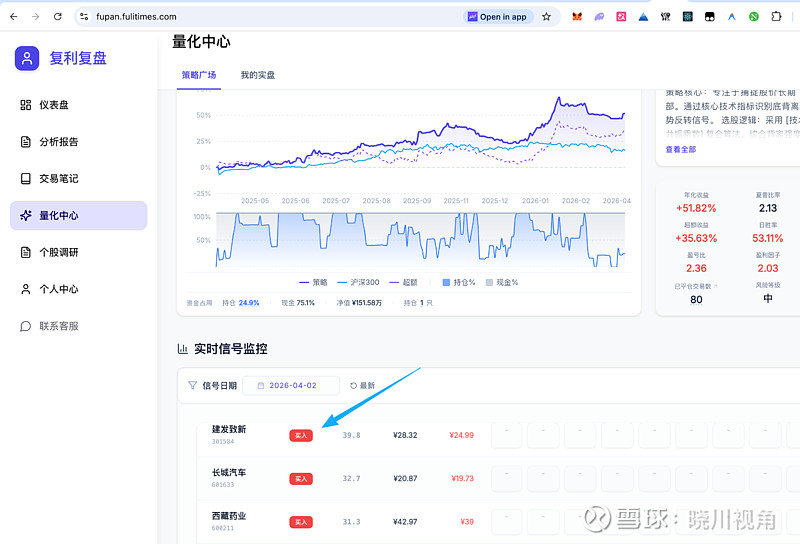The height and width of the screenshot is (544, 800).
Task: Open 个股调研 in sidebar
Action: [79, 252]
